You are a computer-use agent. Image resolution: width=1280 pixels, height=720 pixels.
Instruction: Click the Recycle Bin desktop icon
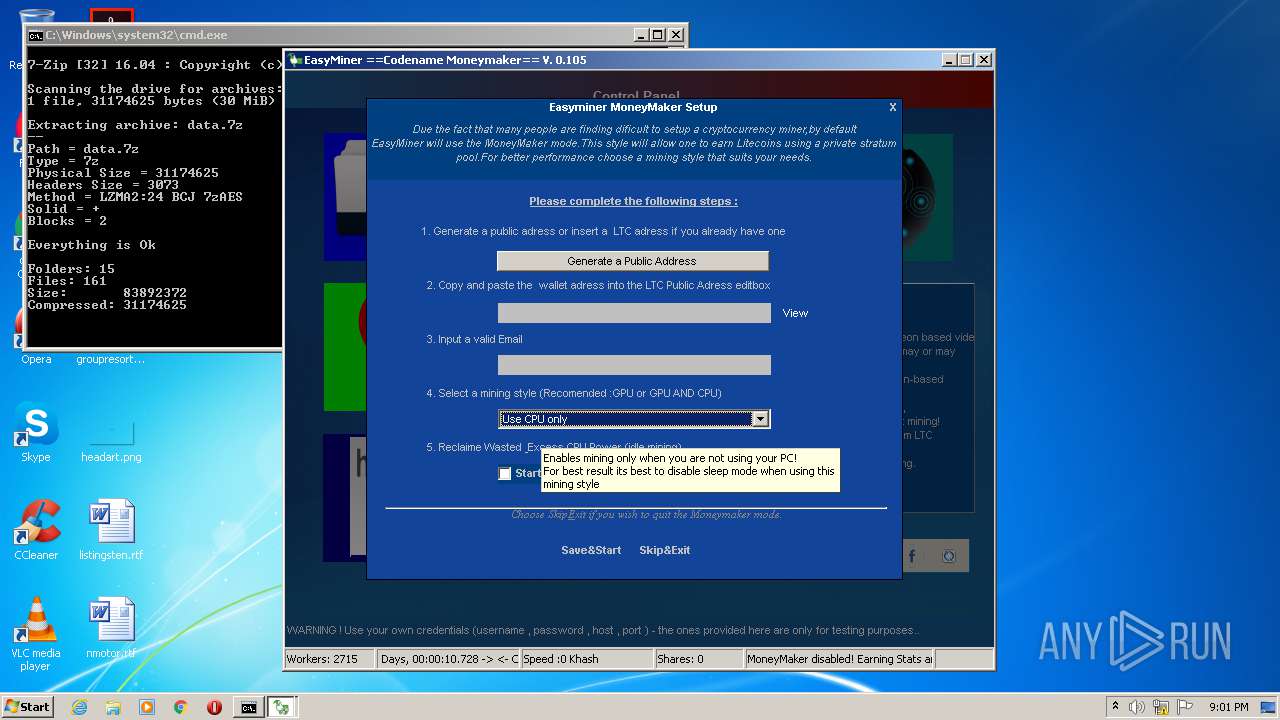[x=36, y=38]
